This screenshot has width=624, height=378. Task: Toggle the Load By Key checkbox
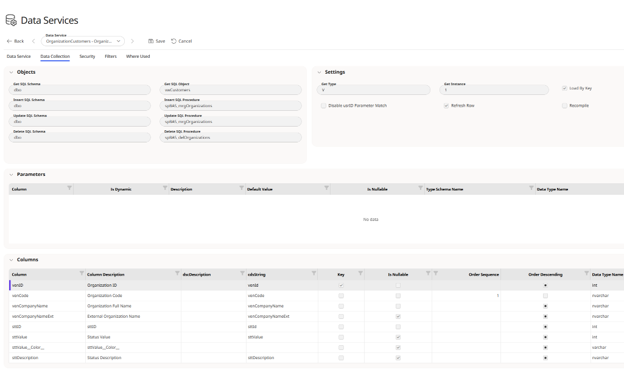click(564, 88)
